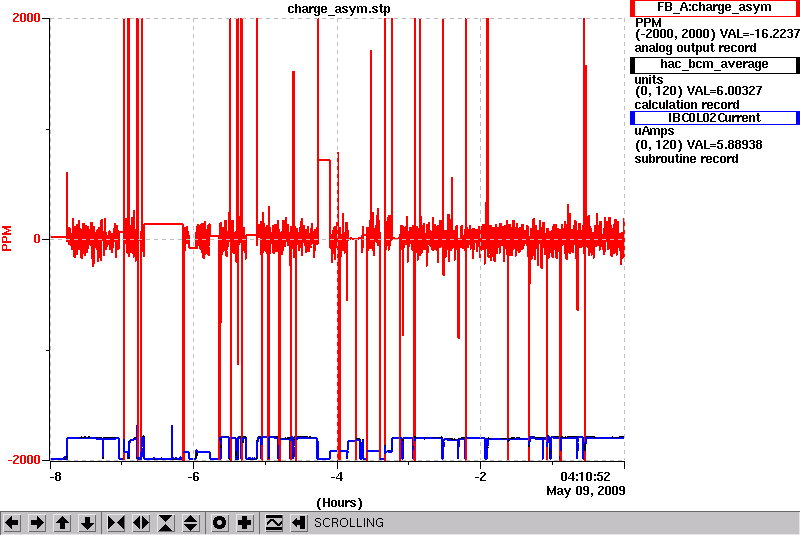800x535 pixels.
Task: Select the FB_A:charge_asym curve legend box
Action: tap(714, 8)
